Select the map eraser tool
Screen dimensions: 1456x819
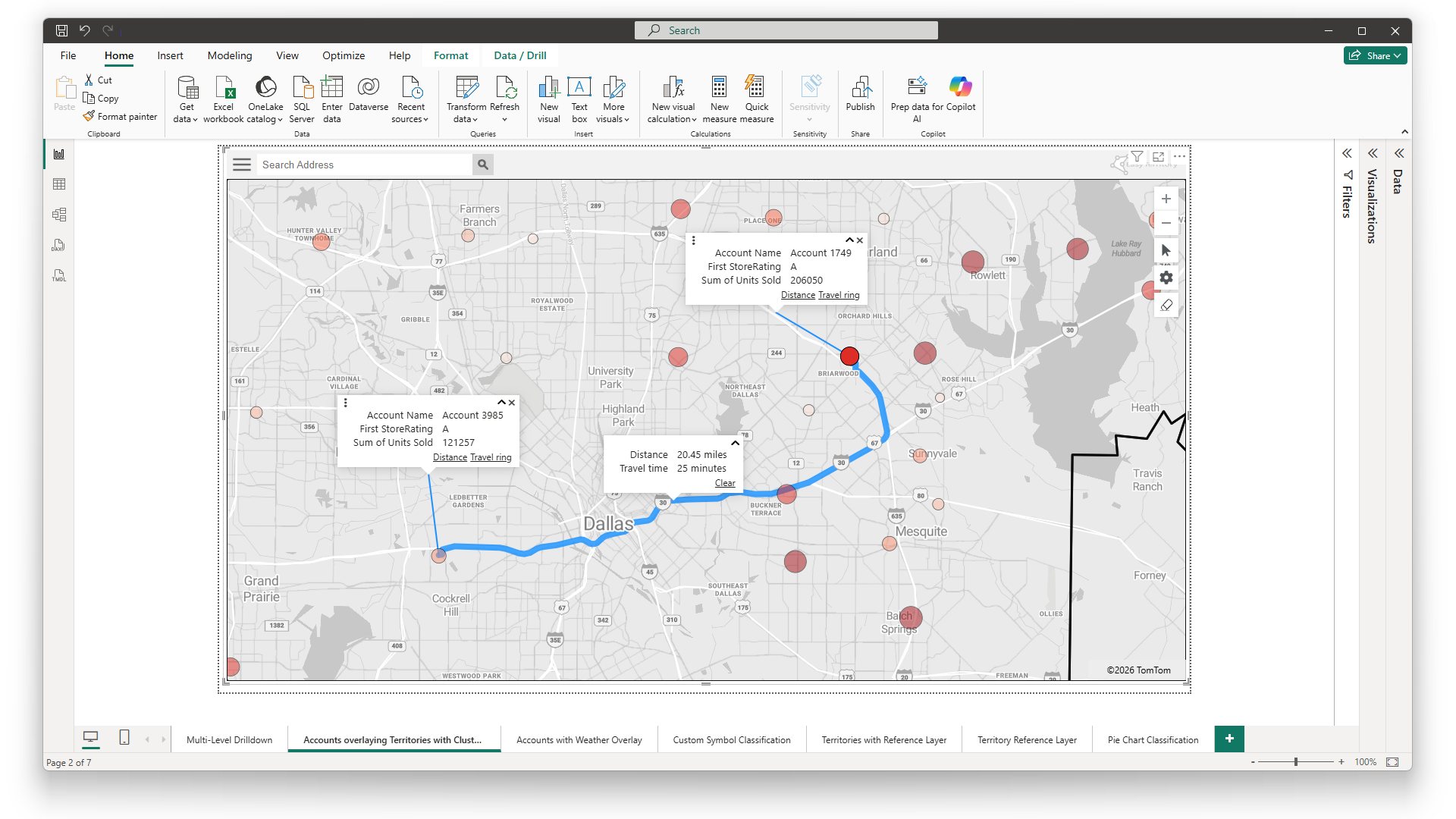click(x=1166, y=305)
